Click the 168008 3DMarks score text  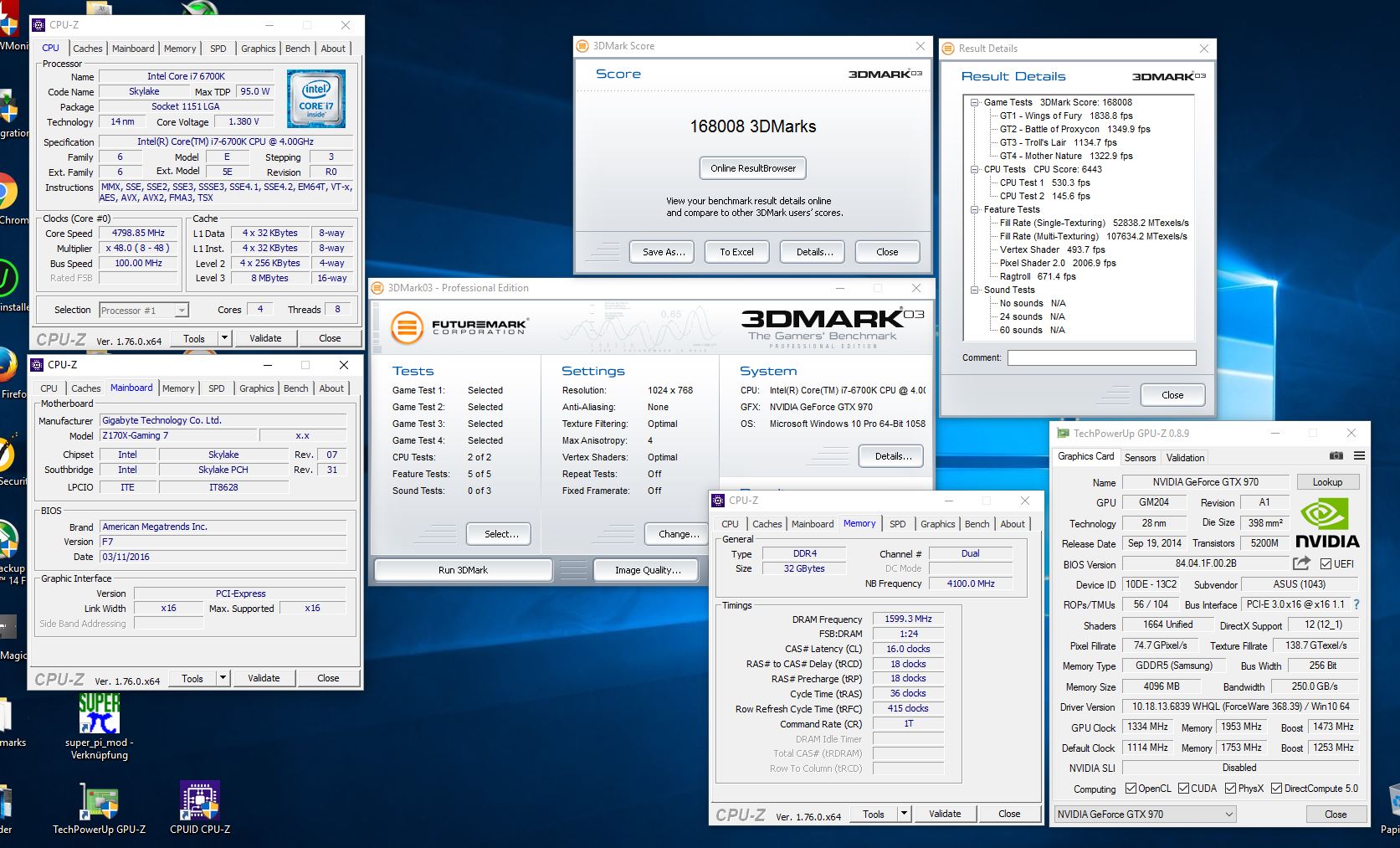click(752, 126)
